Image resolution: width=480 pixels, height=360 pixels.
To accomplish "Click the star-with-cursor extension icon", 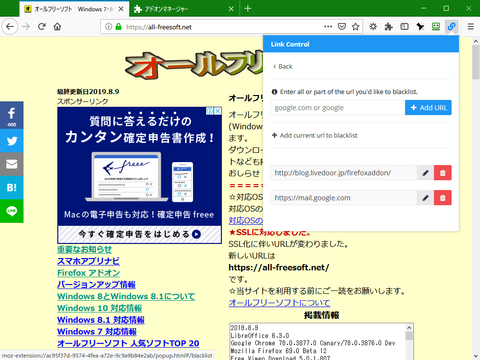I will (x=420, y=27).
